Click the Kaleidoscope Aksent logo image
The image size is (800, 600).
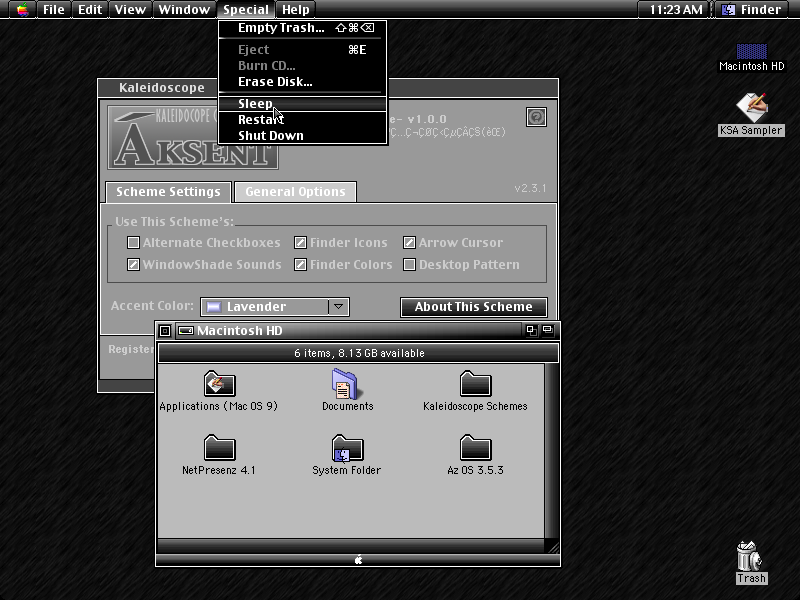(x=193, y=138)
